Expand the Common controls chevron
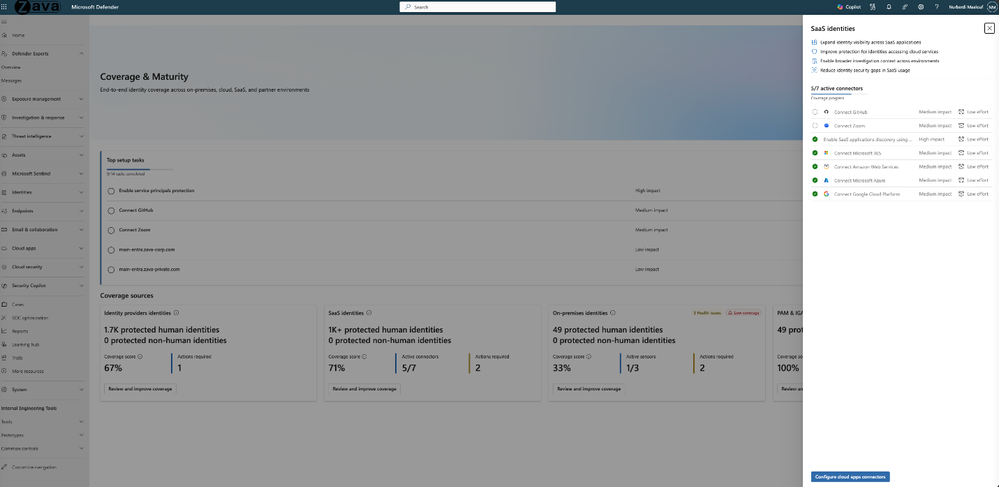The height and width of the screenshot is (487, 999). pos(82,449)
